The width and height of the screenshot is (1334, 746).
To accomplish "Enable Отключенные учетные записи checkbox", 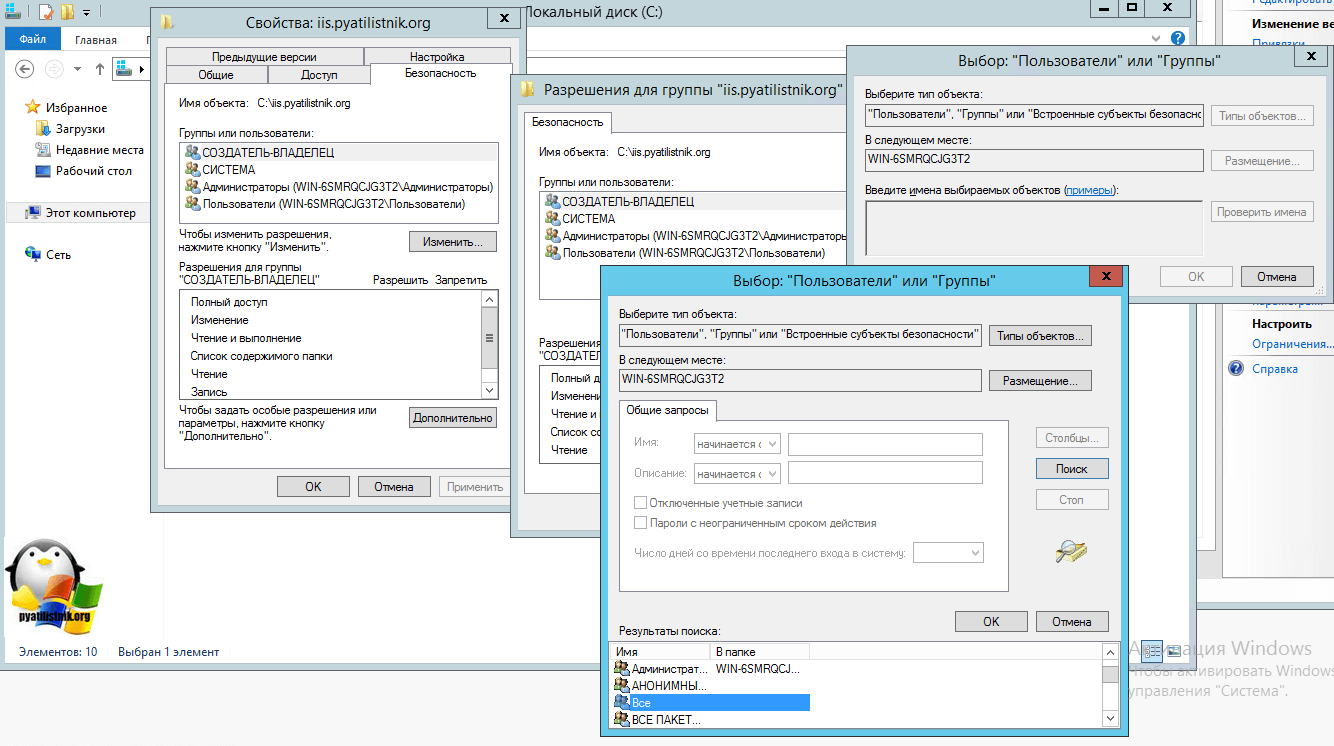I will (641, 503).
